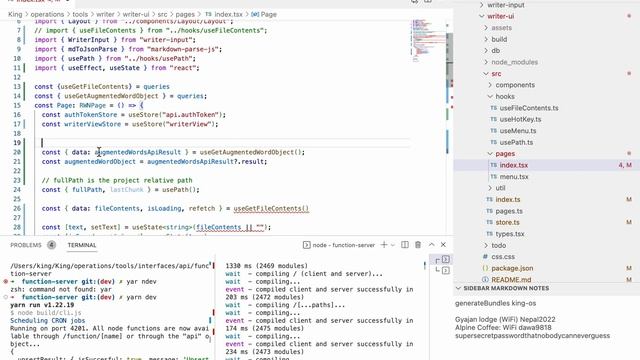Viewport: 640px width, 360px height.
Task: Click breadcrumb item operations
Action: point(47,14)
